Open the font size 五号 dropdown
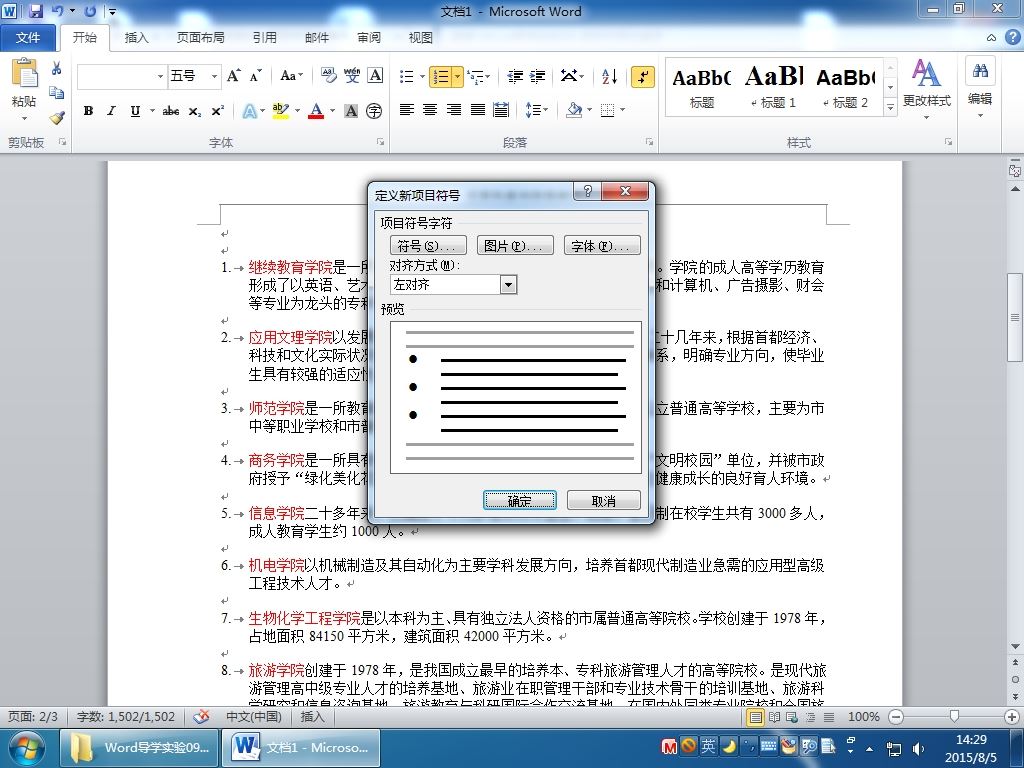This screenshot has height=768, width=1024. [214, 76]
